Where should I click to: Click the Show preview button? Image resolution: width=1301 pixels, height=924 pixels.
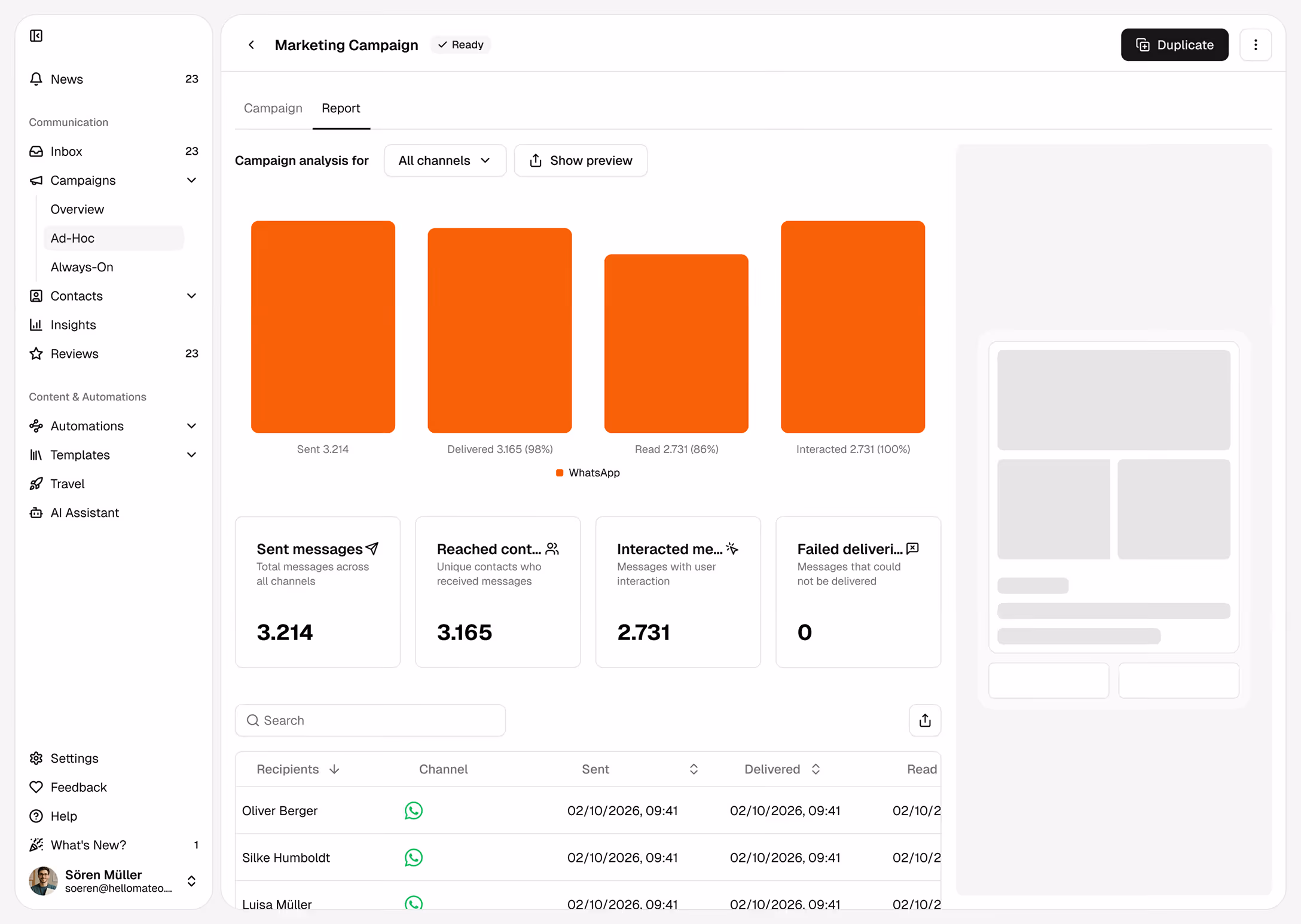(581, 160)
